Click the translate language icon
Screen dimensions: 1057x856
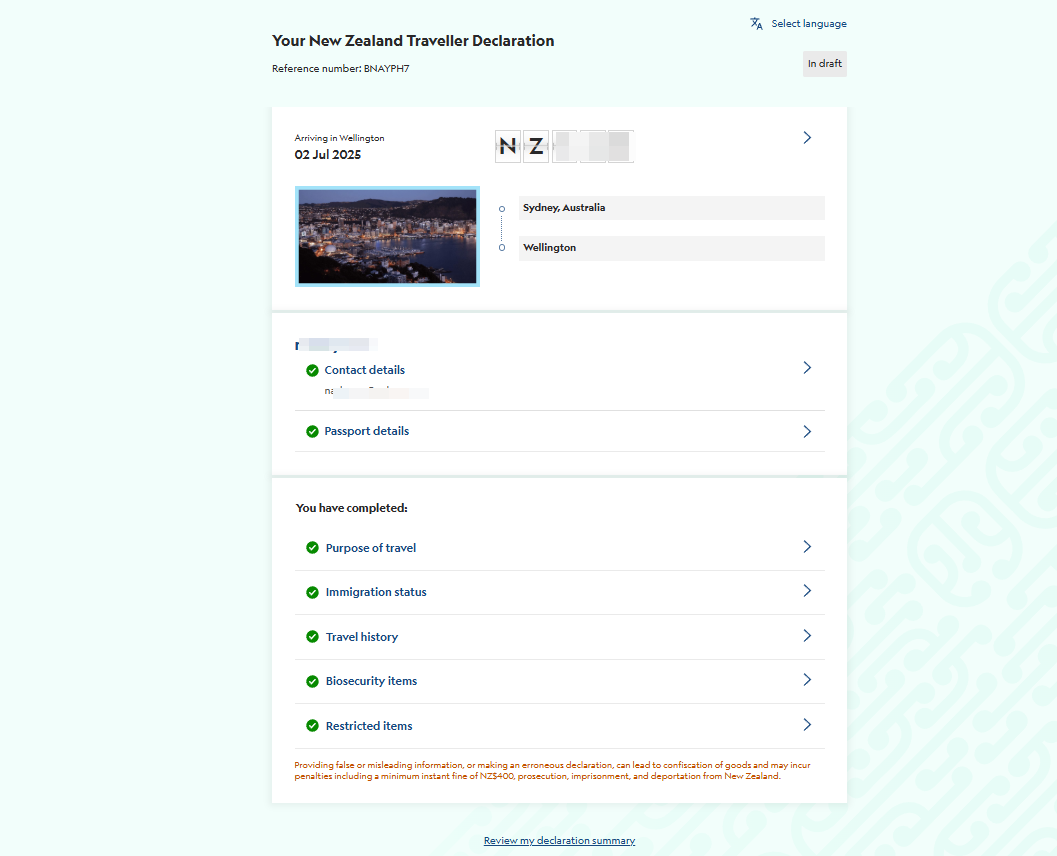756,24
